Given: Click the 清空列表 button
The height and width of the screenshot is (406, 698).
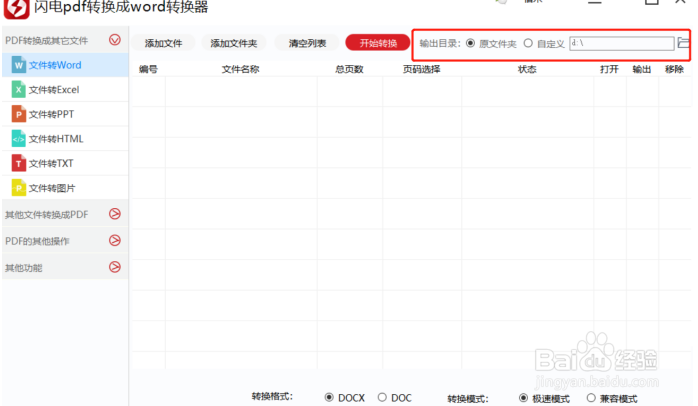Looking at the screenshot, I should 307,43.
